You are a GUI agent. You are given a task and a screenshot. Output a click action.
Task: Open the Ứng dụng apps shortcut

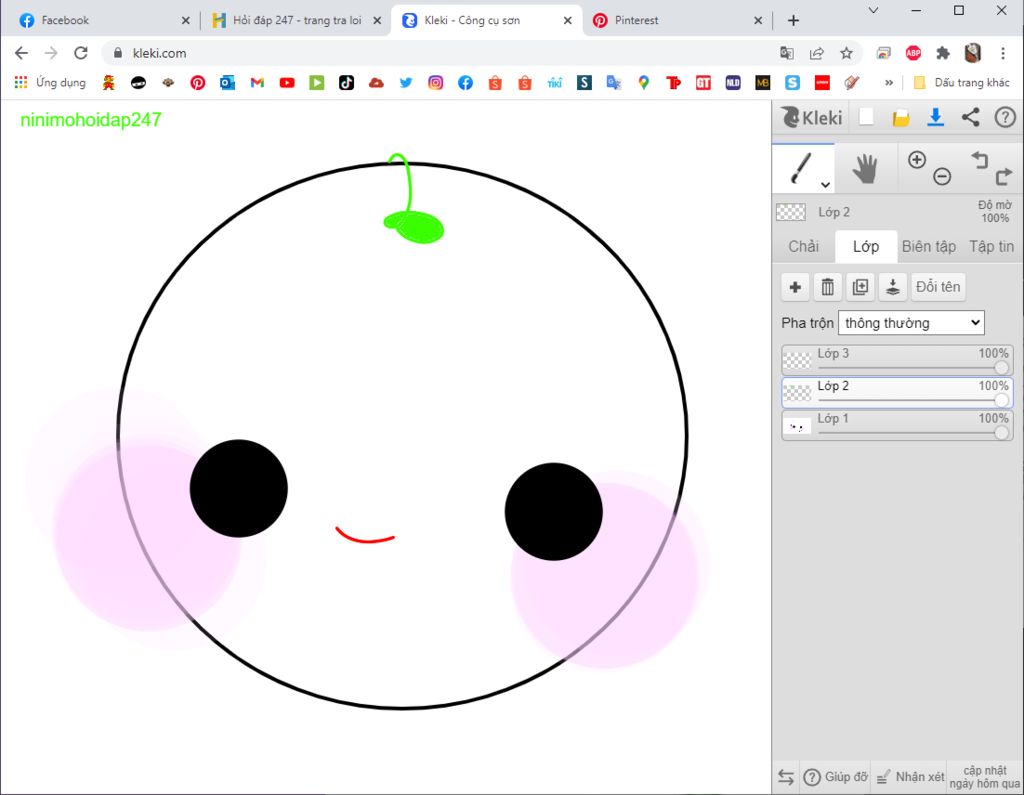point(50,82)
